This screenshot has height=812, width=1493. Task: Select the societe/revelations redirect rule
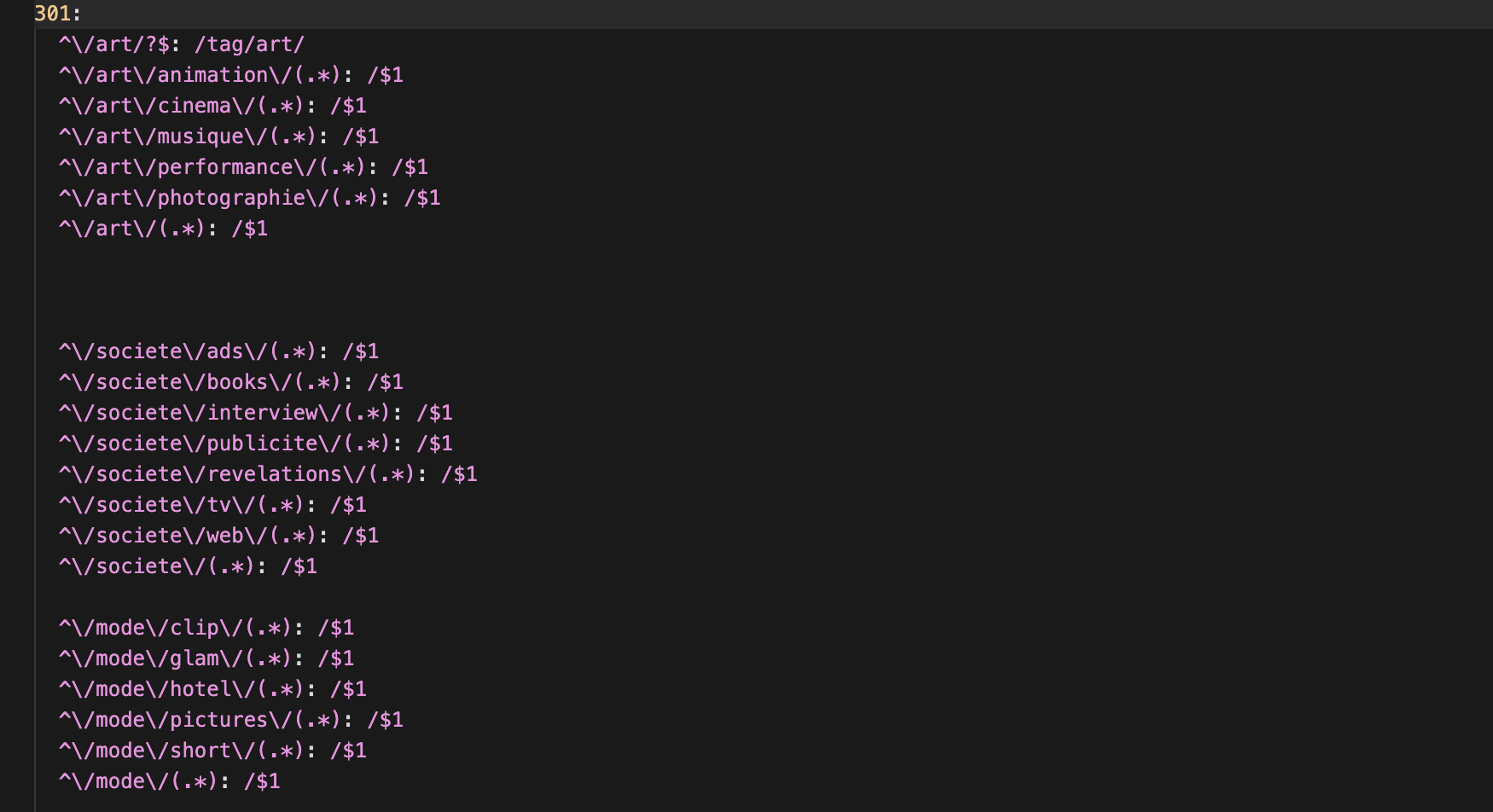pos(267,474)
